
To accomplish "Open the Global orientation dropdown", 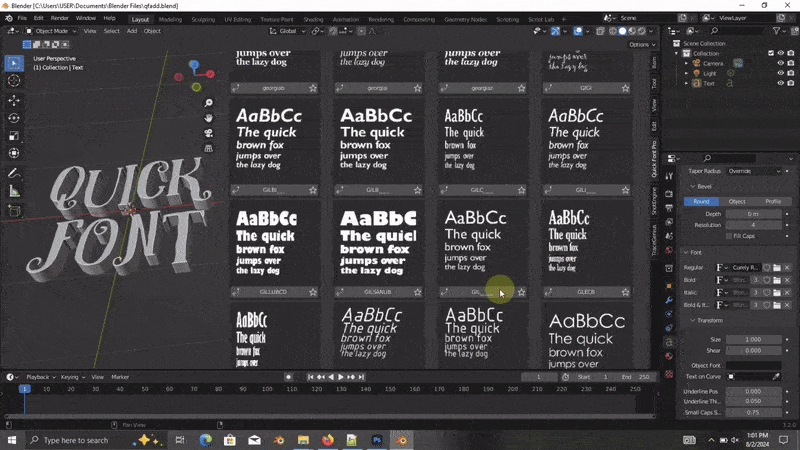I will 288,31.
